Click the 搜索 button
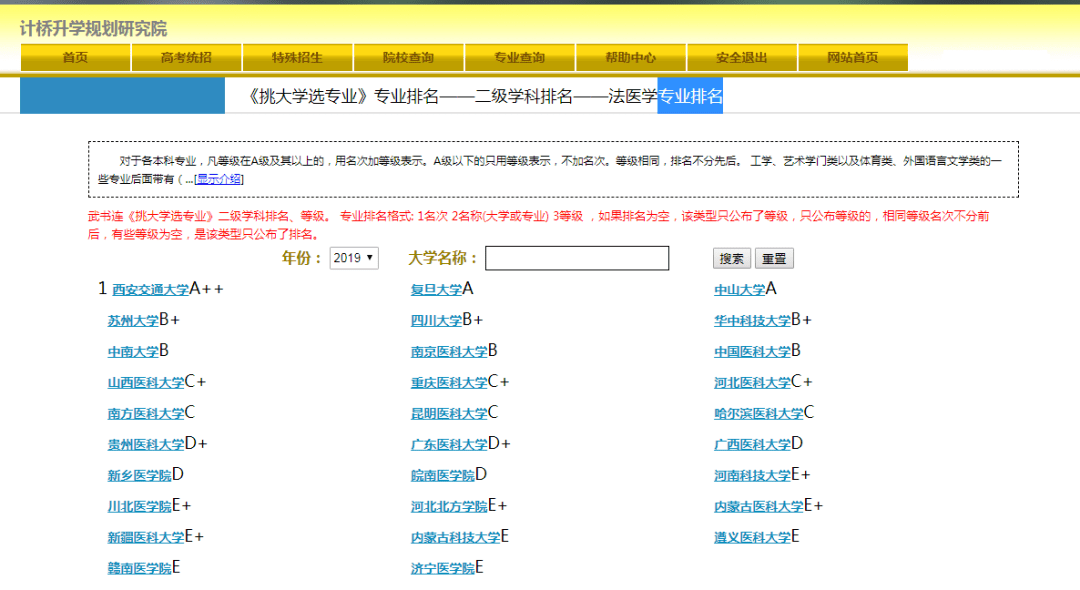This screenshot has height=590, width=1080. click(731, 257)
